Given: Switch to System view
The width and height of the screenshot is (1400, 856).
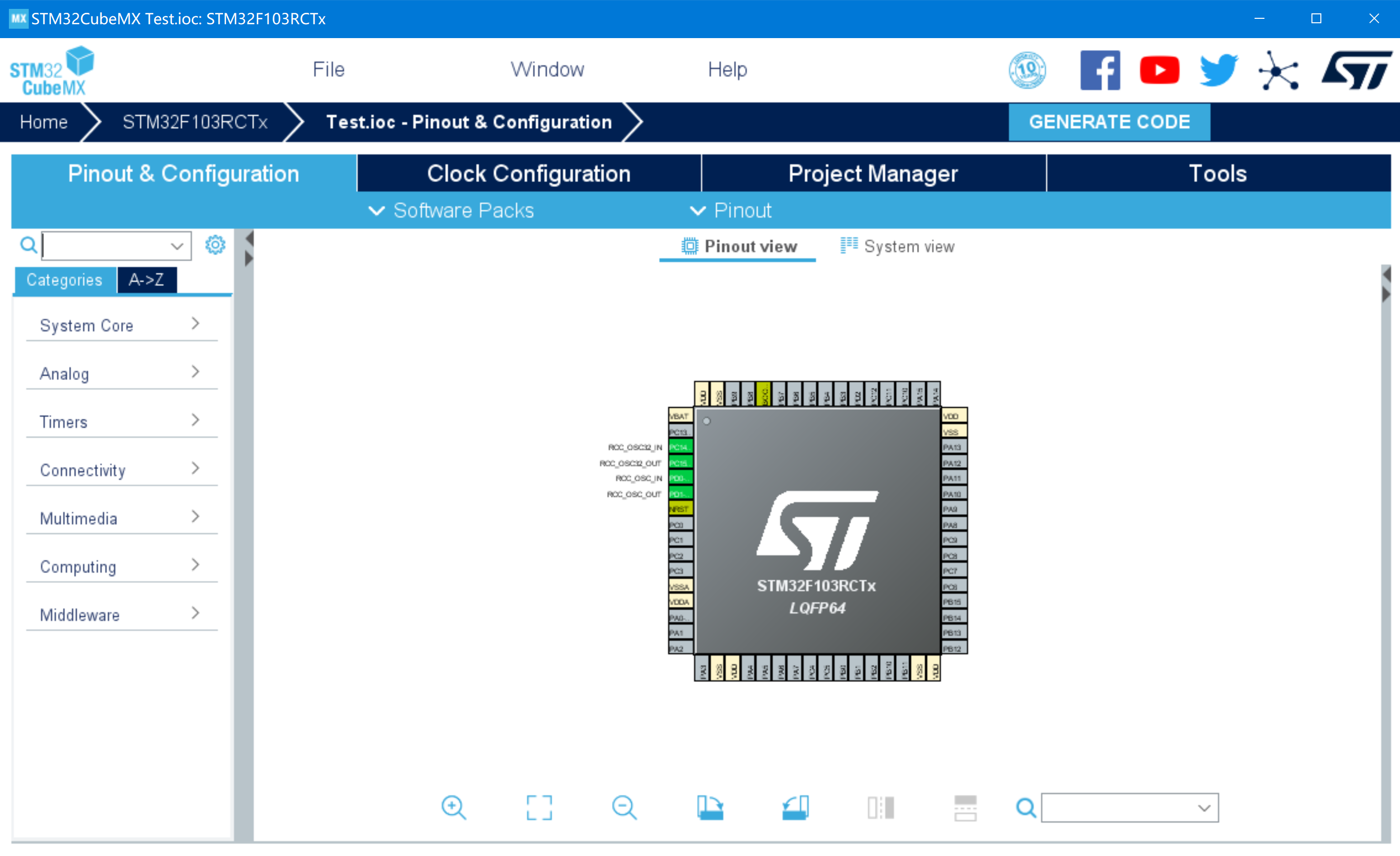Looking at the screenshot, I should (x=896, y=246).
